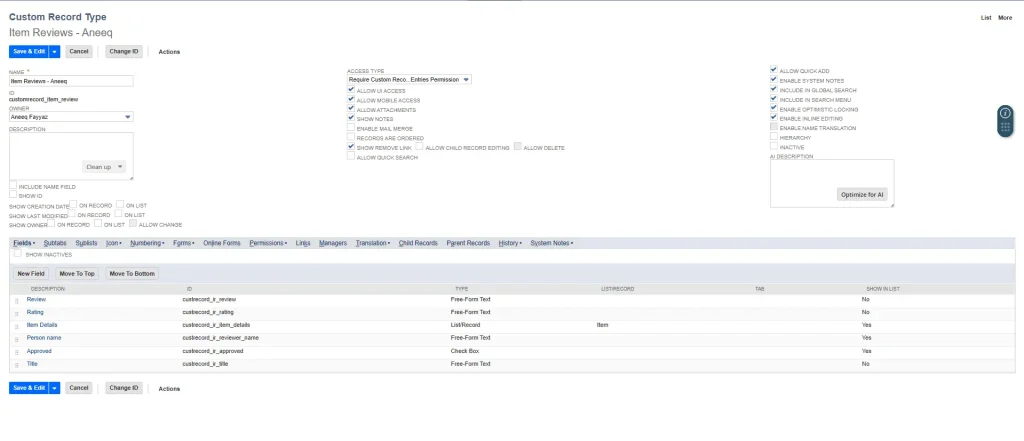Click into the Name input field

click(x=71, y=81)
